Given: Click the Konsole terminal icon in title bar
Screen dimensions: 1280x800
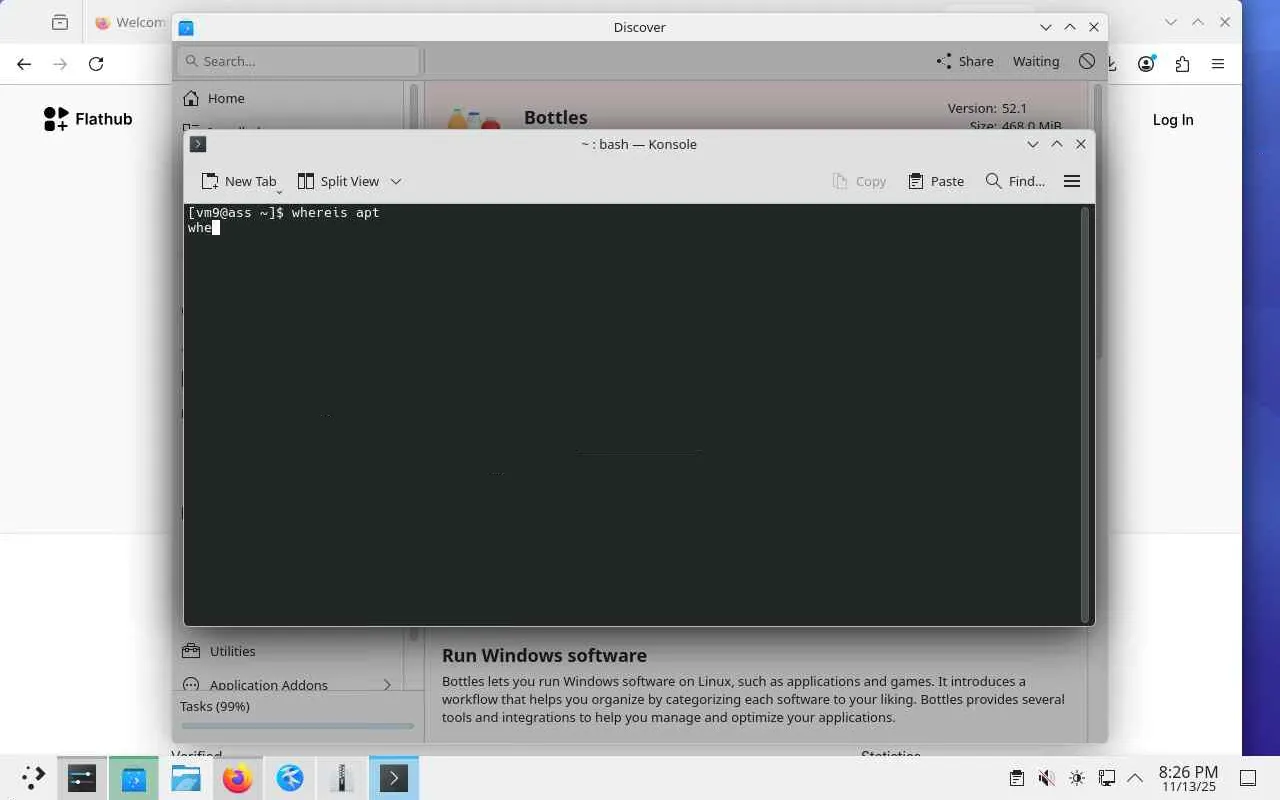Looking at the screenshot, I should [x=198, y=144].
